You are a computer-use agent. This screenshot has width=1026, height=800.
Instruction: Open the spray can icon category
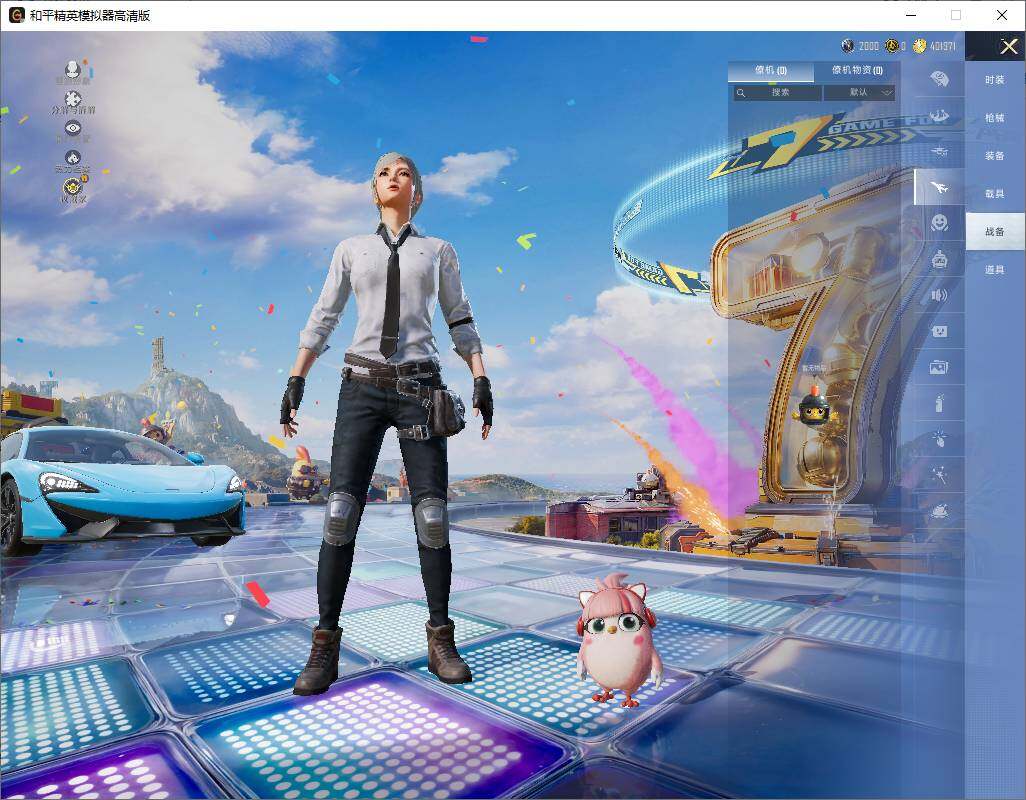click(x=939, y=403)
